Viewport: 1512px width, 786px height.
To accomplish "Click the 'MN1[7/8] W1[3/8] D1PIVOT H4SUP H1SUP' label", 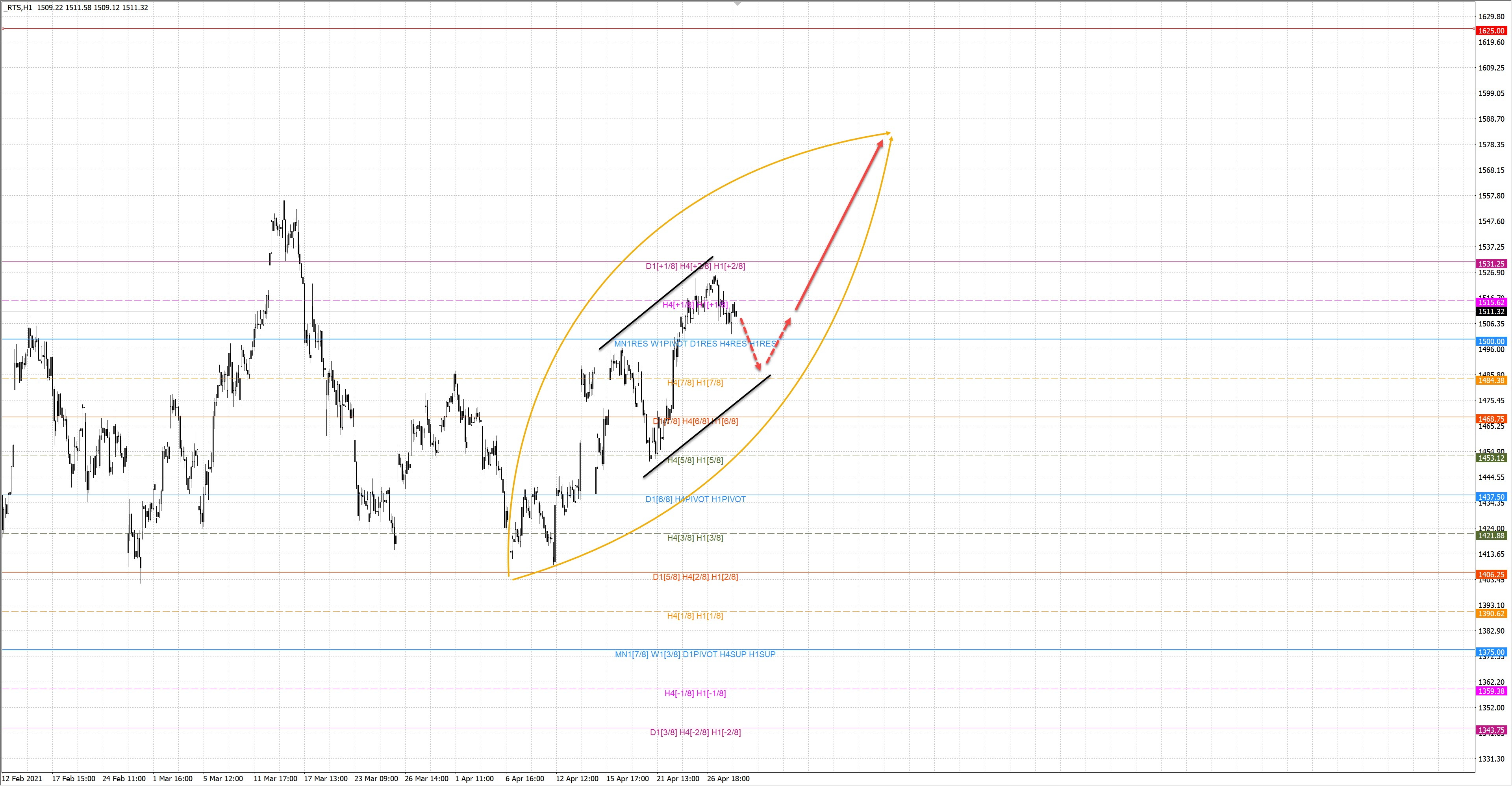I will tap(695, 654).
